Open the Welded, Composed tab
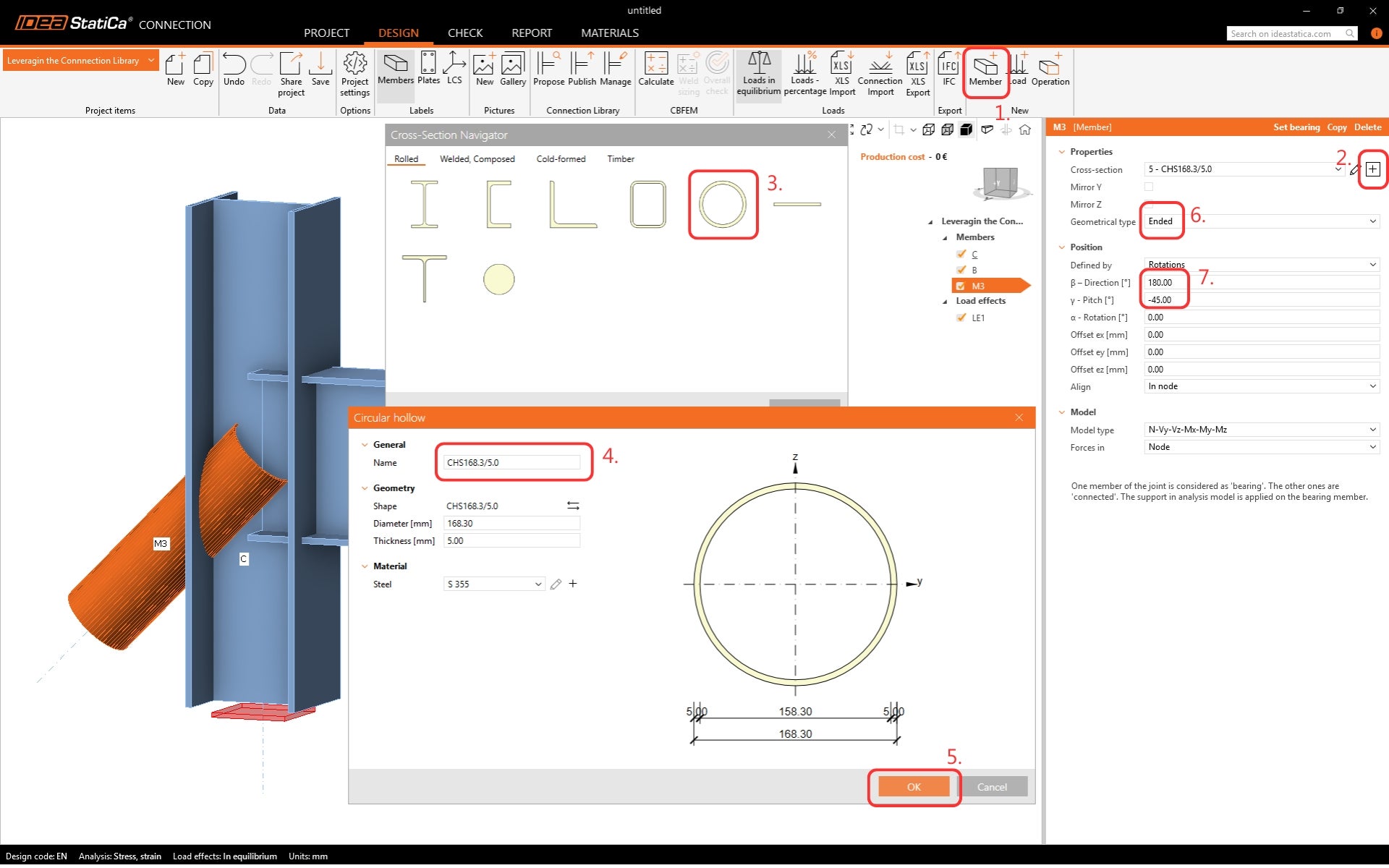 coord(477,159)
